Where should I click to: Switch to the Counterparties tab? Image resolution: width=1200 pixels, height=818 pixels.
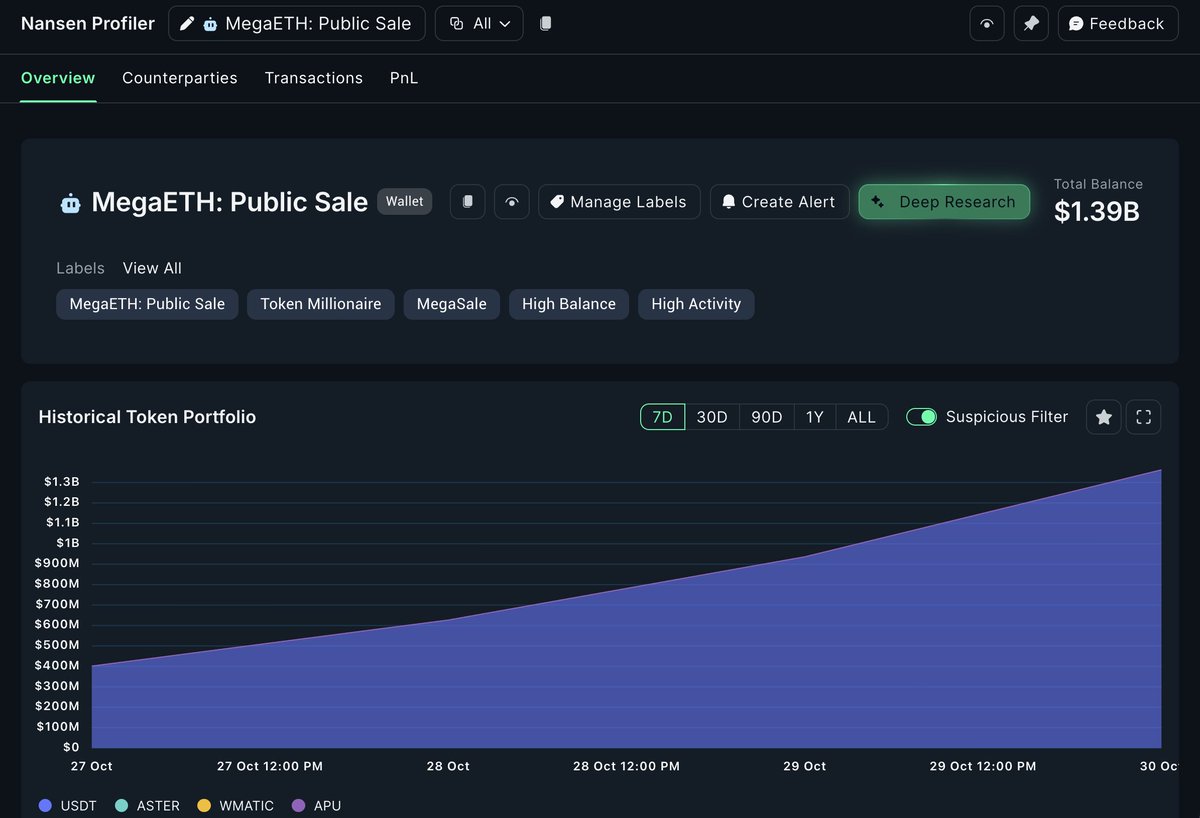pyautogui.click(x=180, y=77)
